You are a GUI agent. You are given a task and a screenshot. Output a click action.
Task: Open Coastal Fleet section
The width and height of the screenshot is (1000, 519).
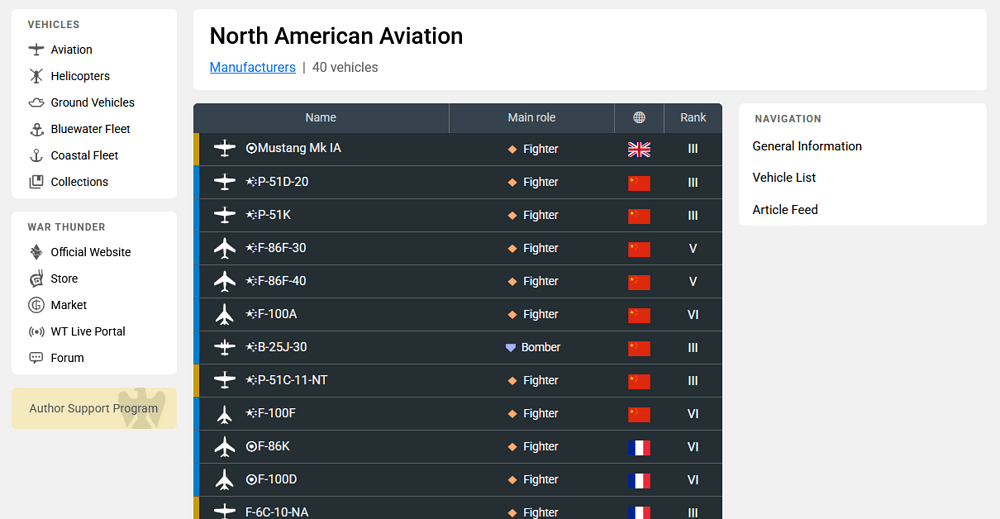tap(84, 156)
